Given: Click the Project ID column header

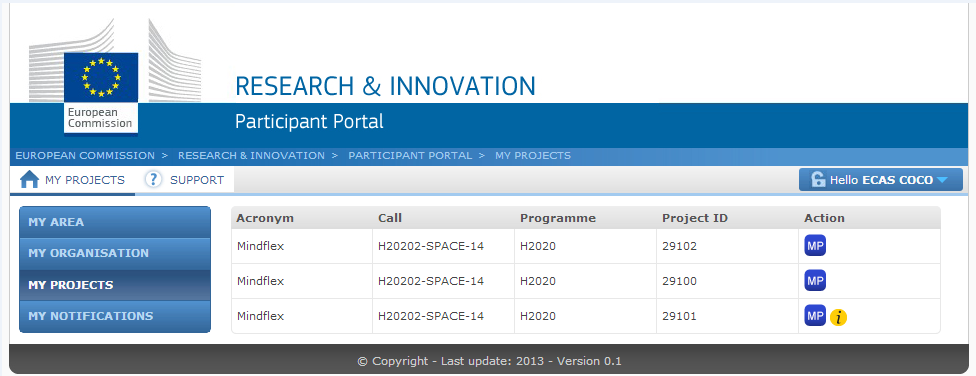Looking at the screenshot, I should point(695,219).
